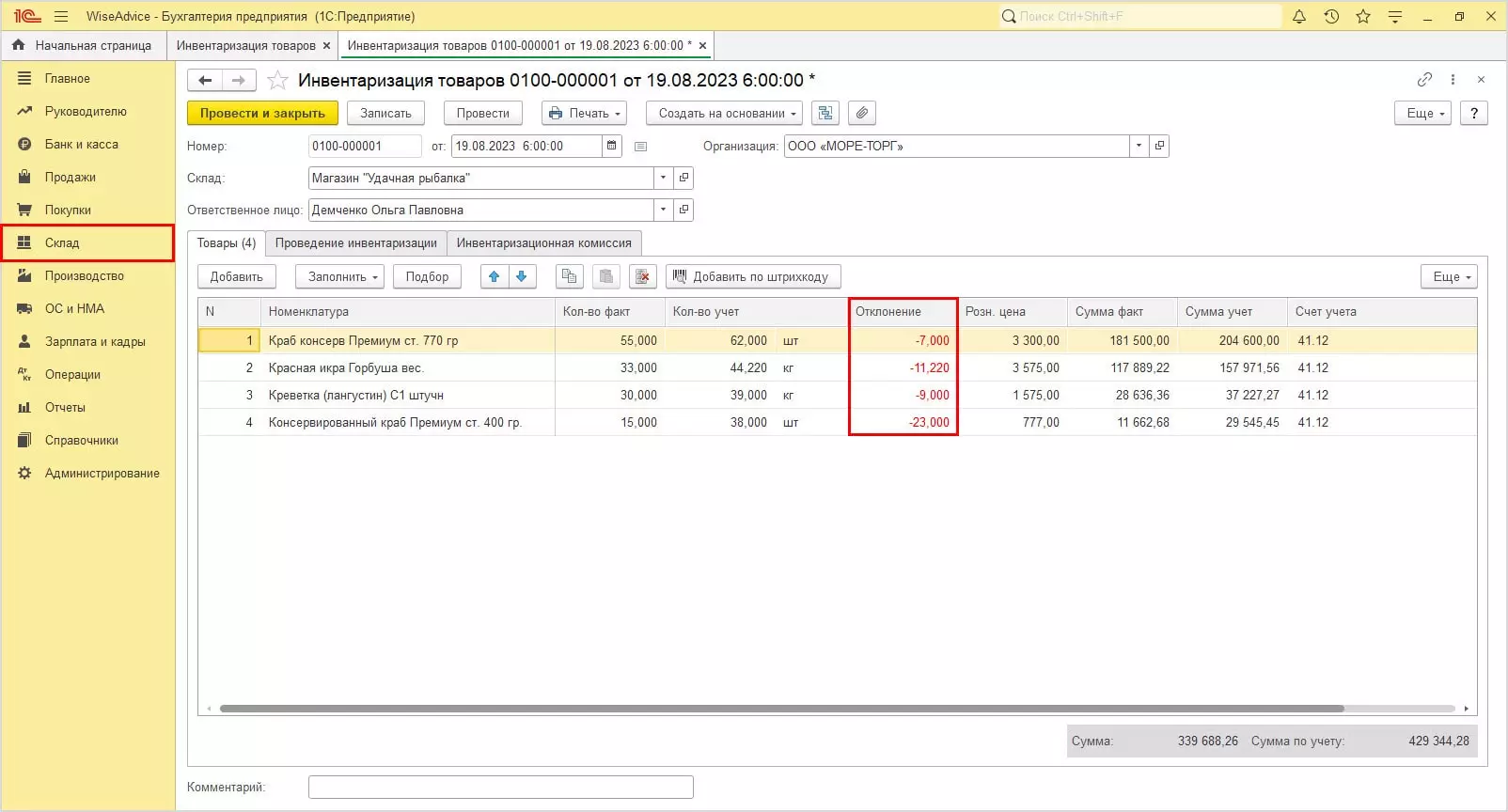Click the move row up arrow icon
The image size is (1508, 812).
pyautogui.click(x=494, y=276)
